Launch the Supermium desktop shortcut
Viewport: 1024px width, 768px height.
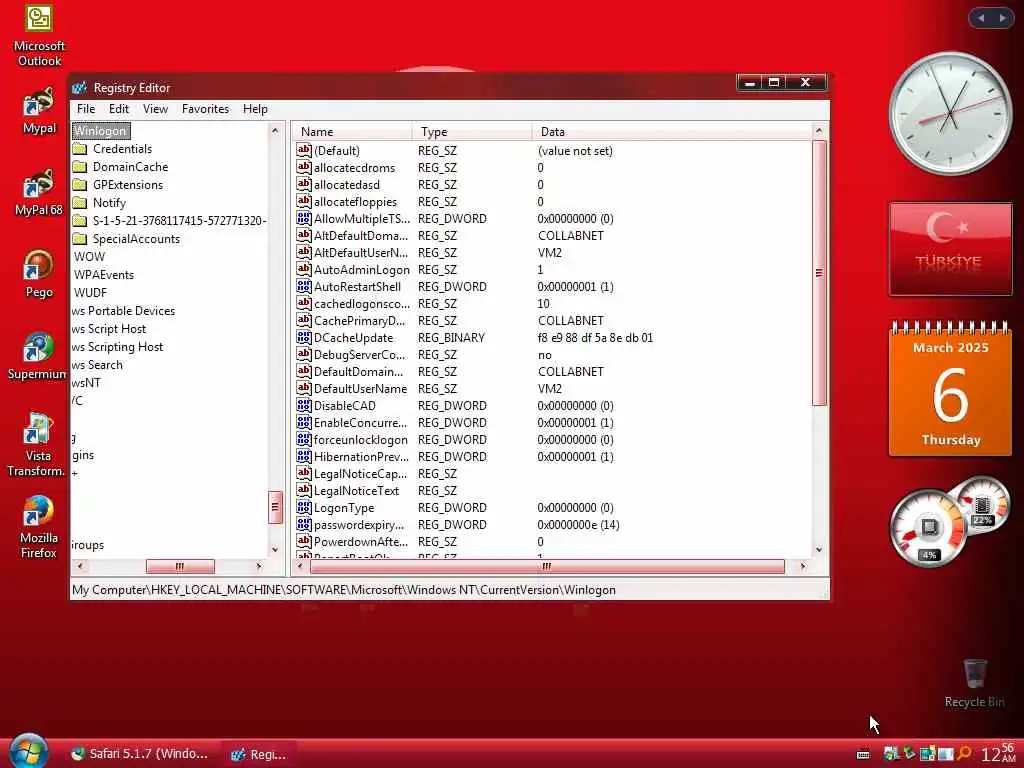(x=37, y=356)
